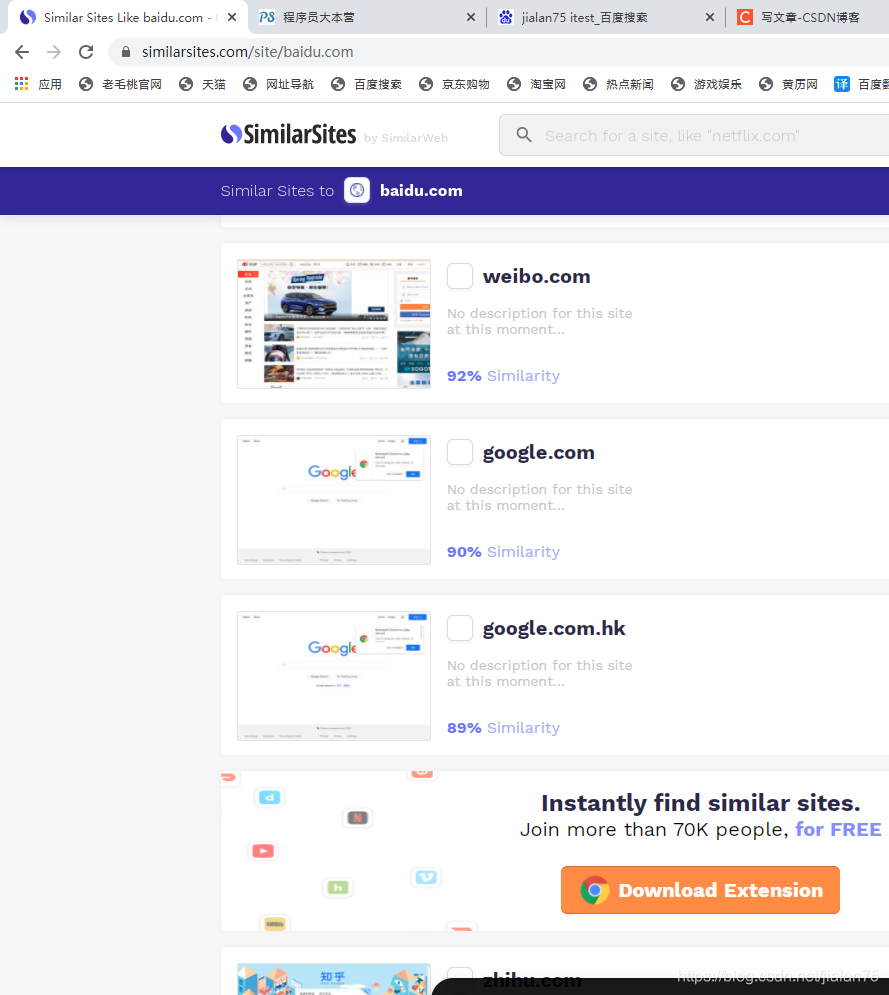Open the 百度搜索 bookmark

pos(367,84)
